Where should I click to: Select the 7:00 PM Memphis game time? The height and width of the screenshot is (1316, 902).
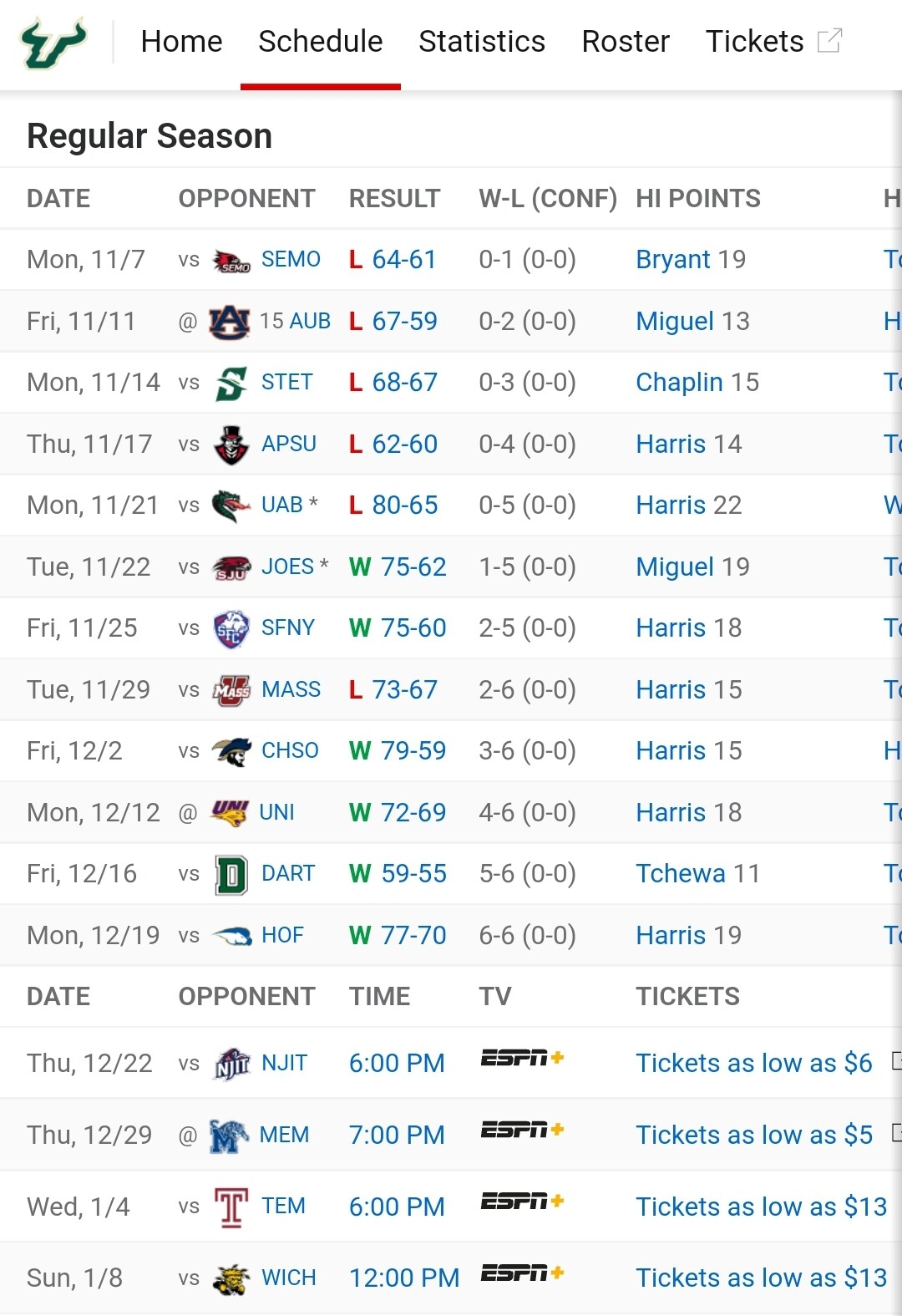click(x=397, y=1136)
